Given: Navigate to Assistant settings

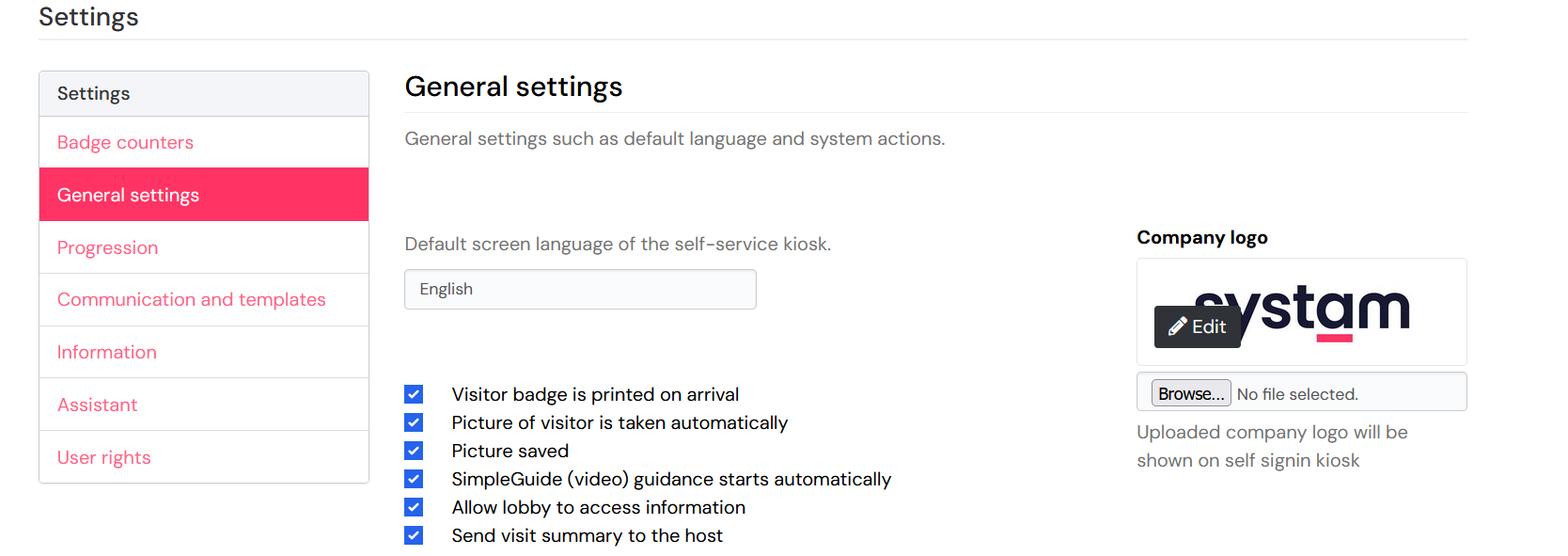Looking at the screenshot, I should 97,405.
